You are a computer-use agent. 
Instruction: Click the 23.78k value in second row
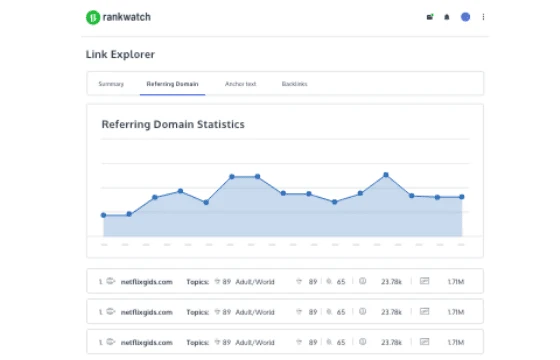point(391,312)
